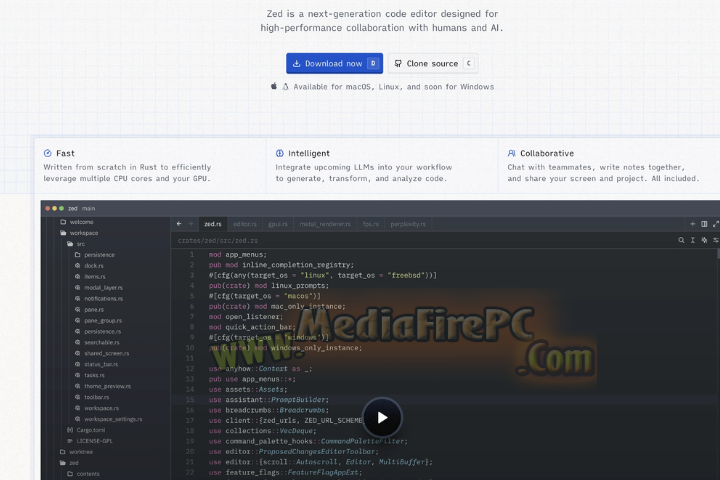This screenshot has height=480, width=720.
Task: Expand the persistence folder
Action: pyautogui.click(x=95, y=255)
